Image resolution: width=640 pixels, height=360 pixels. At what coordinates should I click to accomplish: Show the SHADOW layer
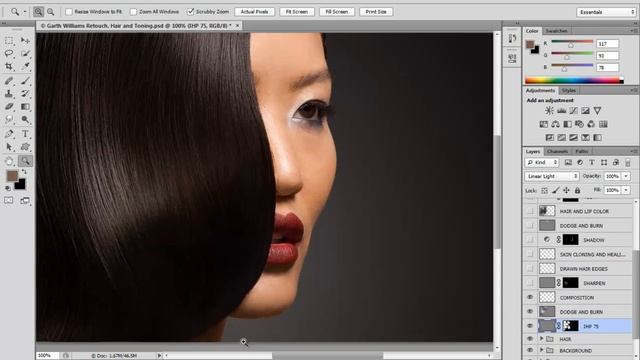[530, 240]
